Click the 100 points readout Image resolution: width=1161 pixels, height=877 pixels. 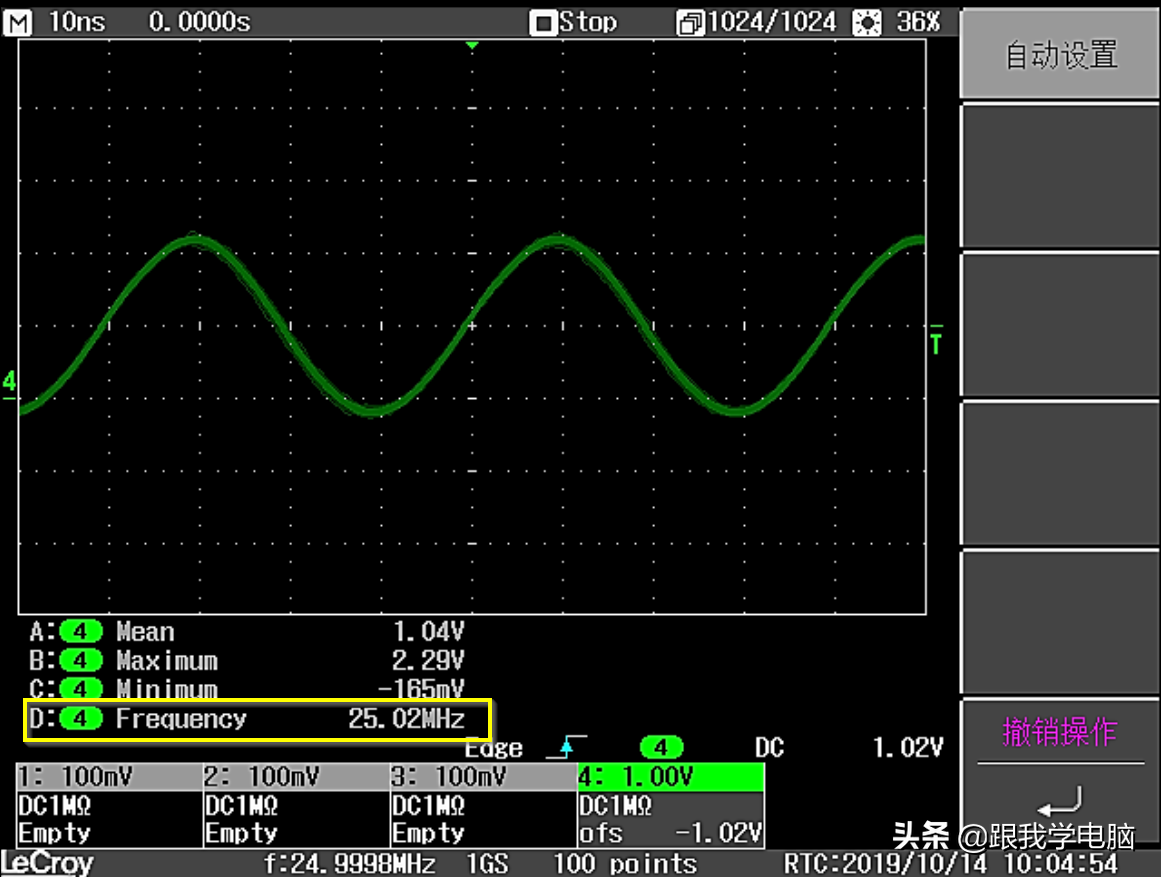coord(626,864)
